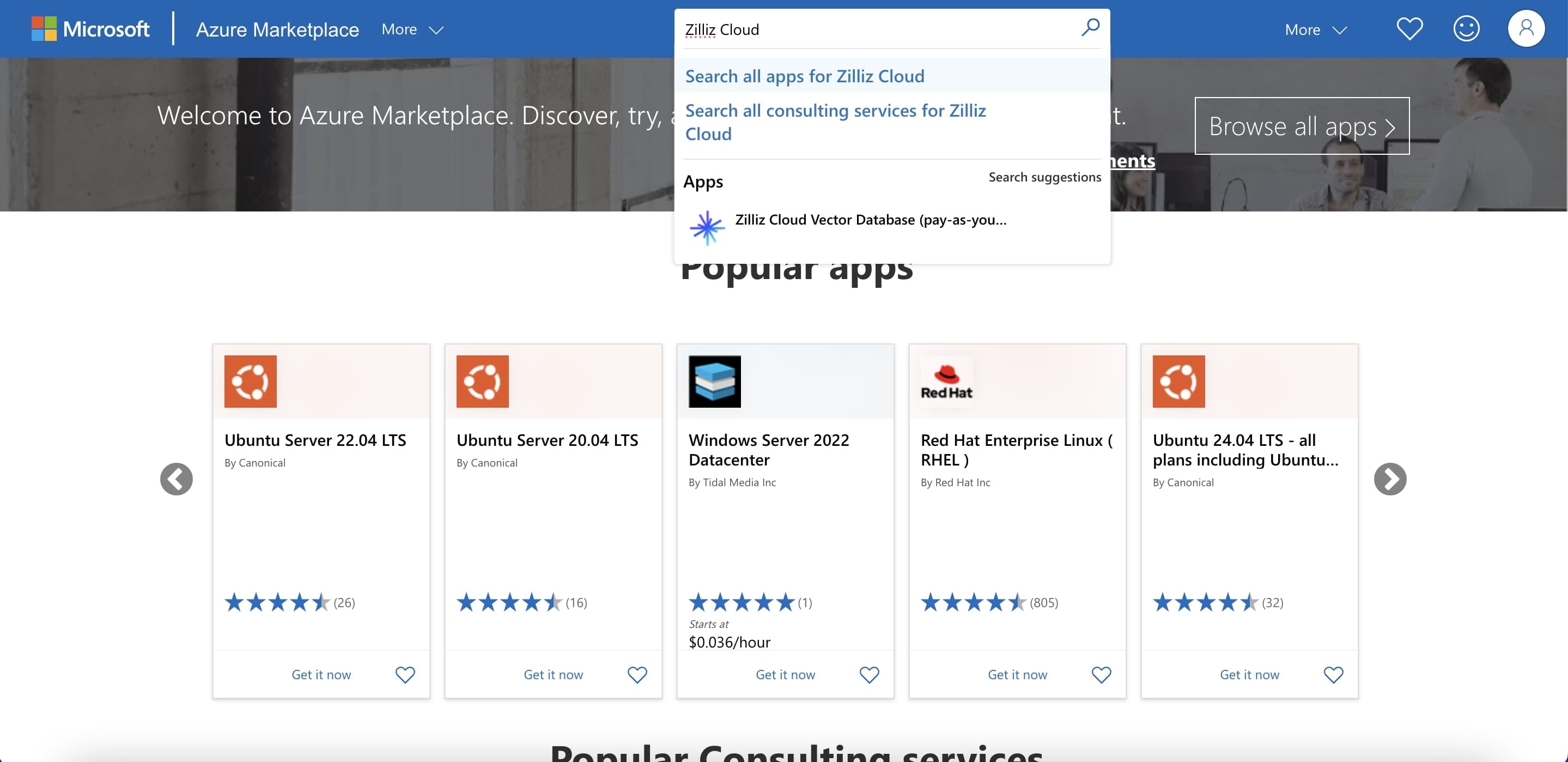Expand the left More dropdown

412,29
